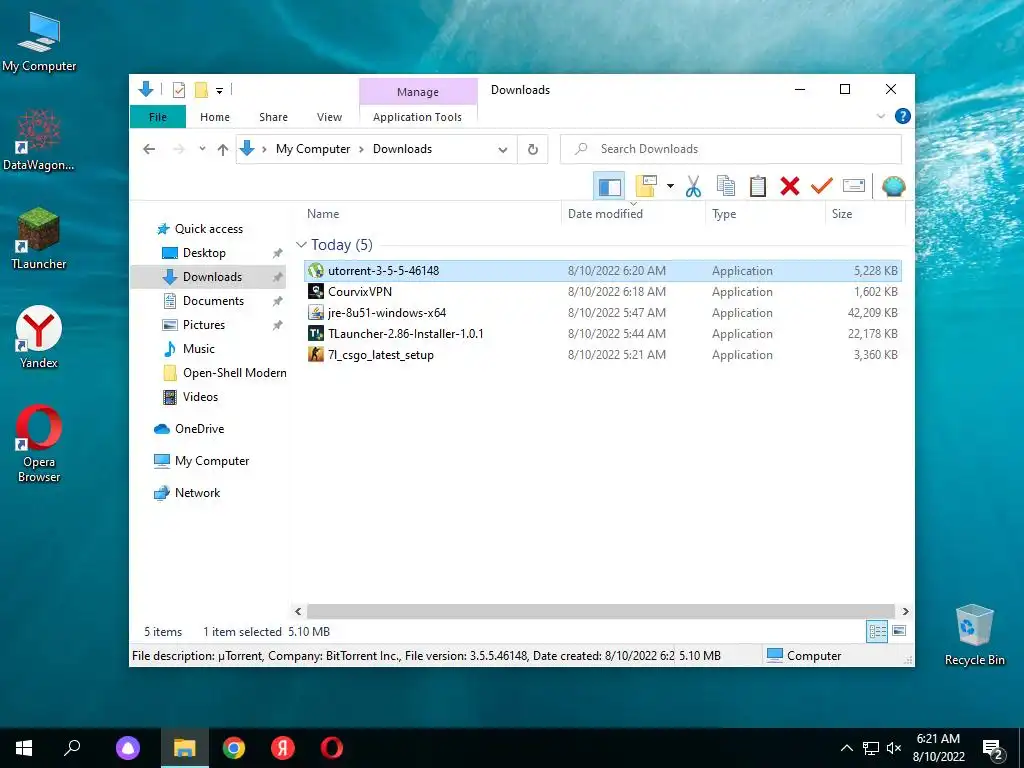1024x768 pixels.
Task: Open taskbar Search magnifier
Action: point(72,748)
